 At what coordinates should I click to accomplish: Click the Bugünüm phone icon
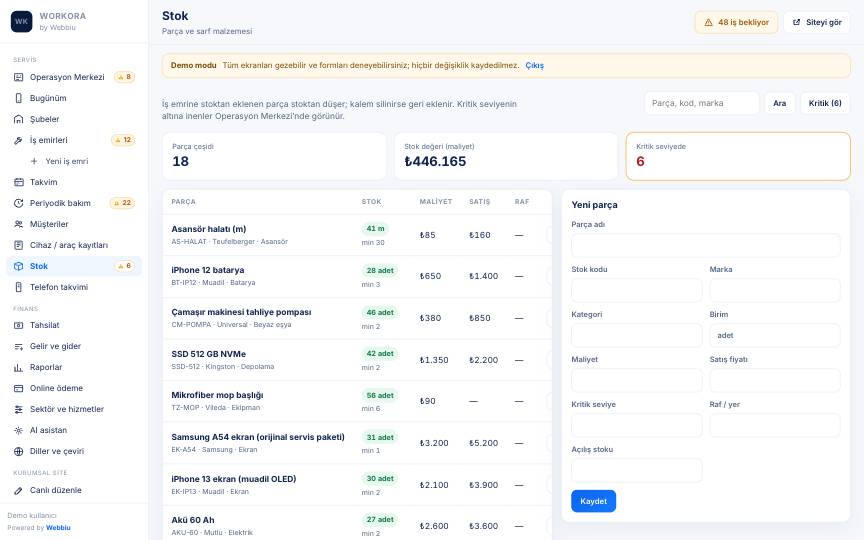(x=18, y=98)
